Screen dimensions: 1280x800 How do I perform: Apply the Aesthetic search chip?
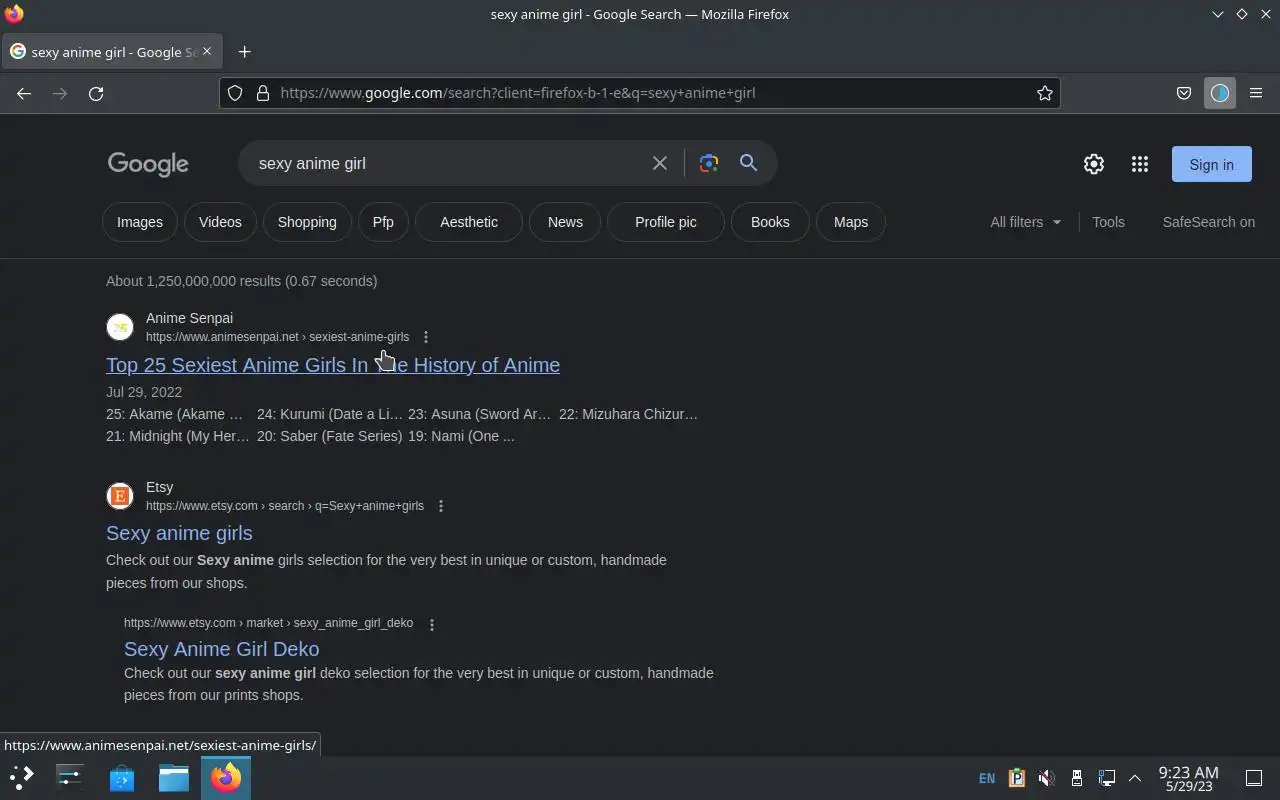[469, 222]
